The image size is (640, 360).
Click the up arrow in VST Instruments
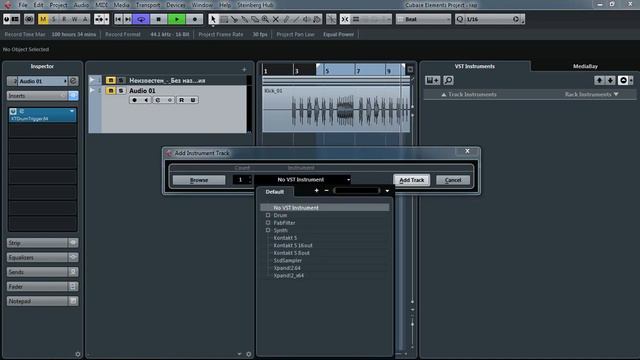click(599, 80)
